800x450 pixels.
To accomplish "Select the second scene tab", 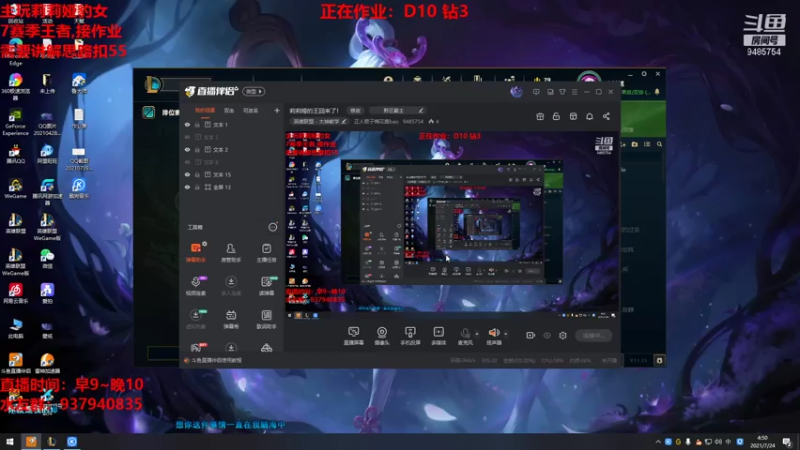I will [229, 110].
